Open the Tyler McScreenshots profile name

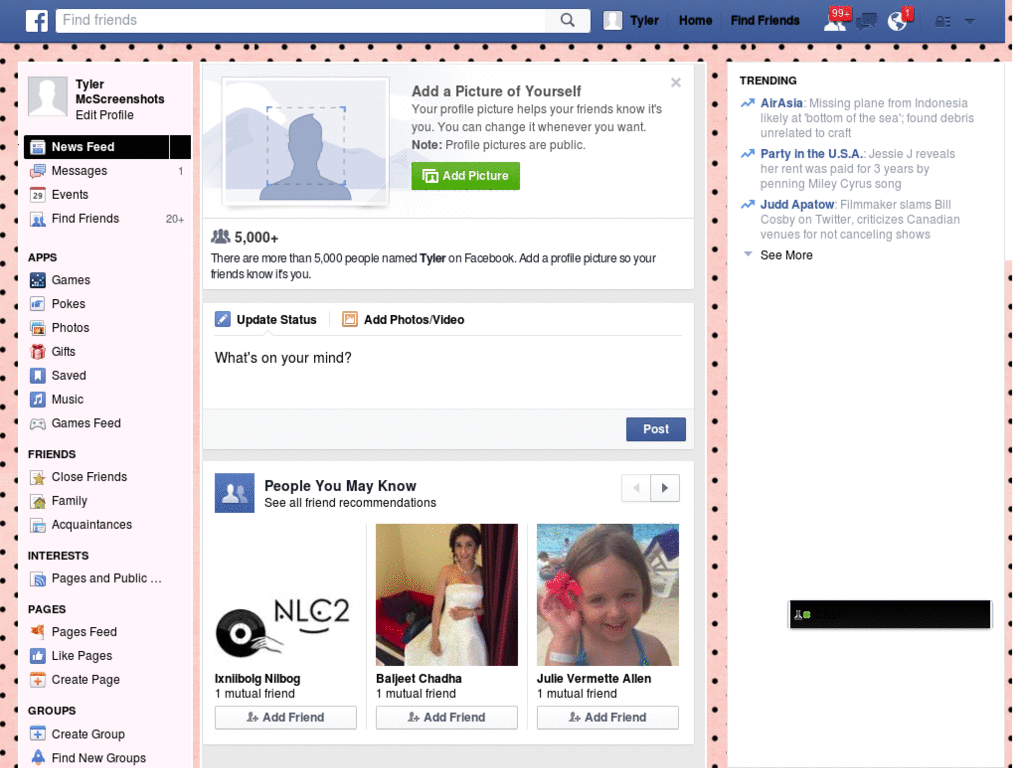click(120, 92)
